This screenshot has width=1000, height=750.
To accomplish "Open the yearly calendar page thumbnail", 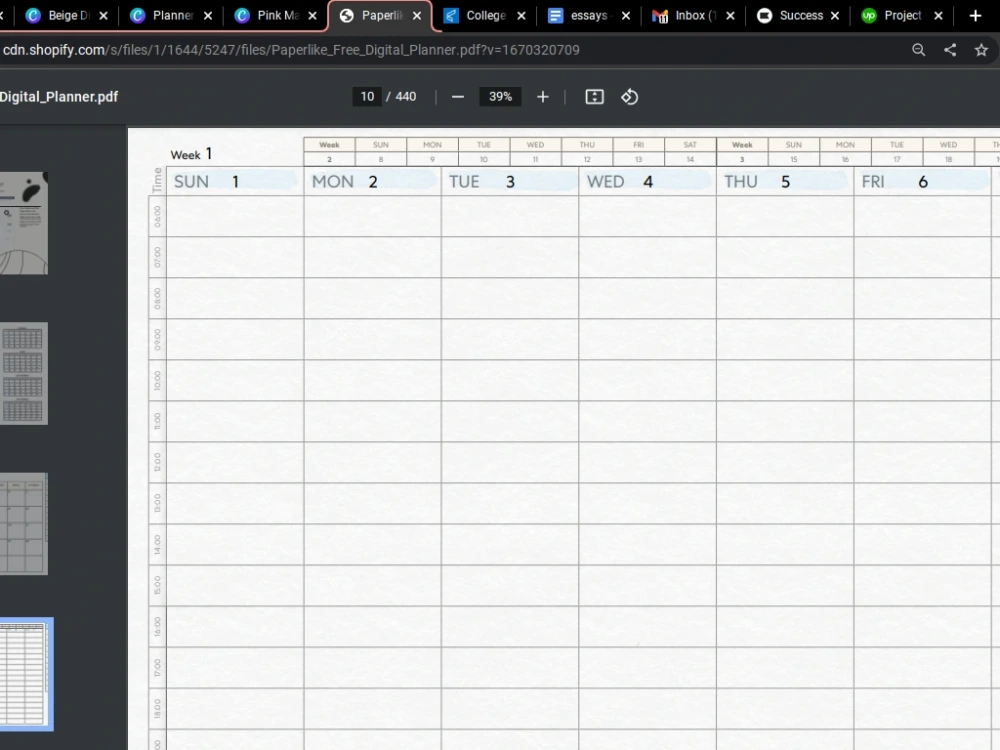I will 24,373.
